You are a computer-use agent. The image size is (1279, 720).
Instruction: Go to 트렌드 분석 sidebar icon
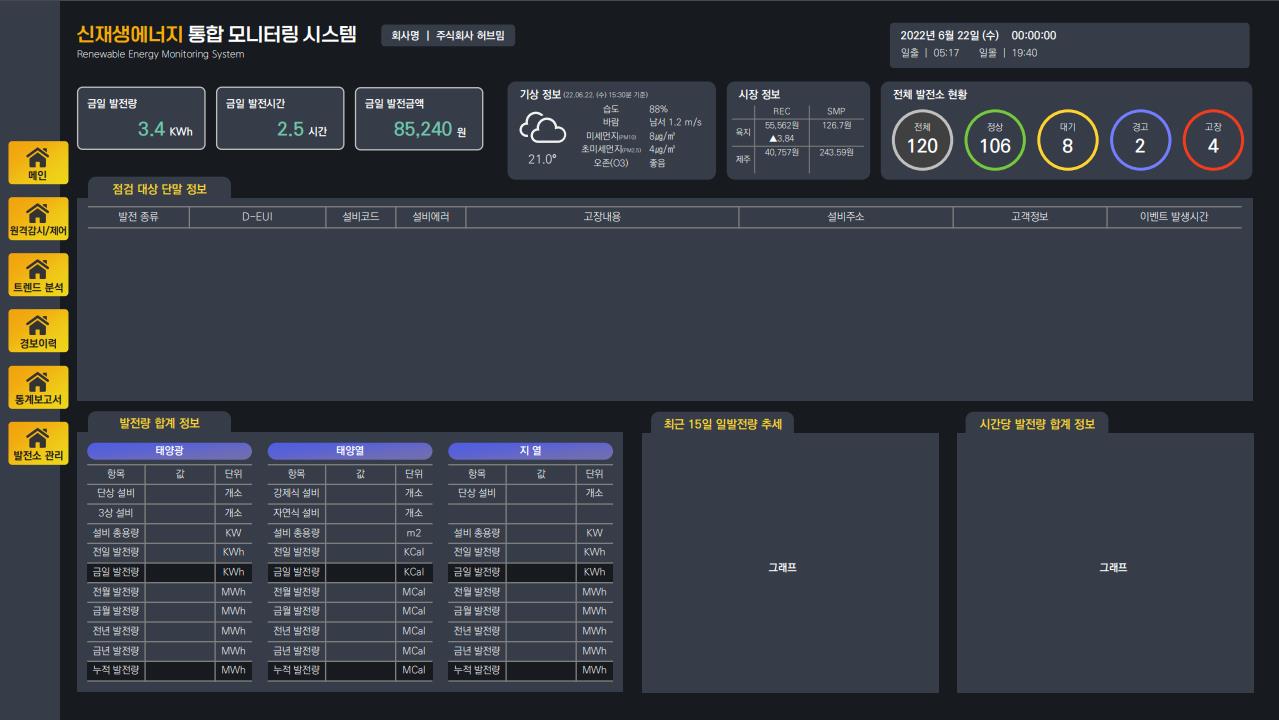[x=38, y=274]
